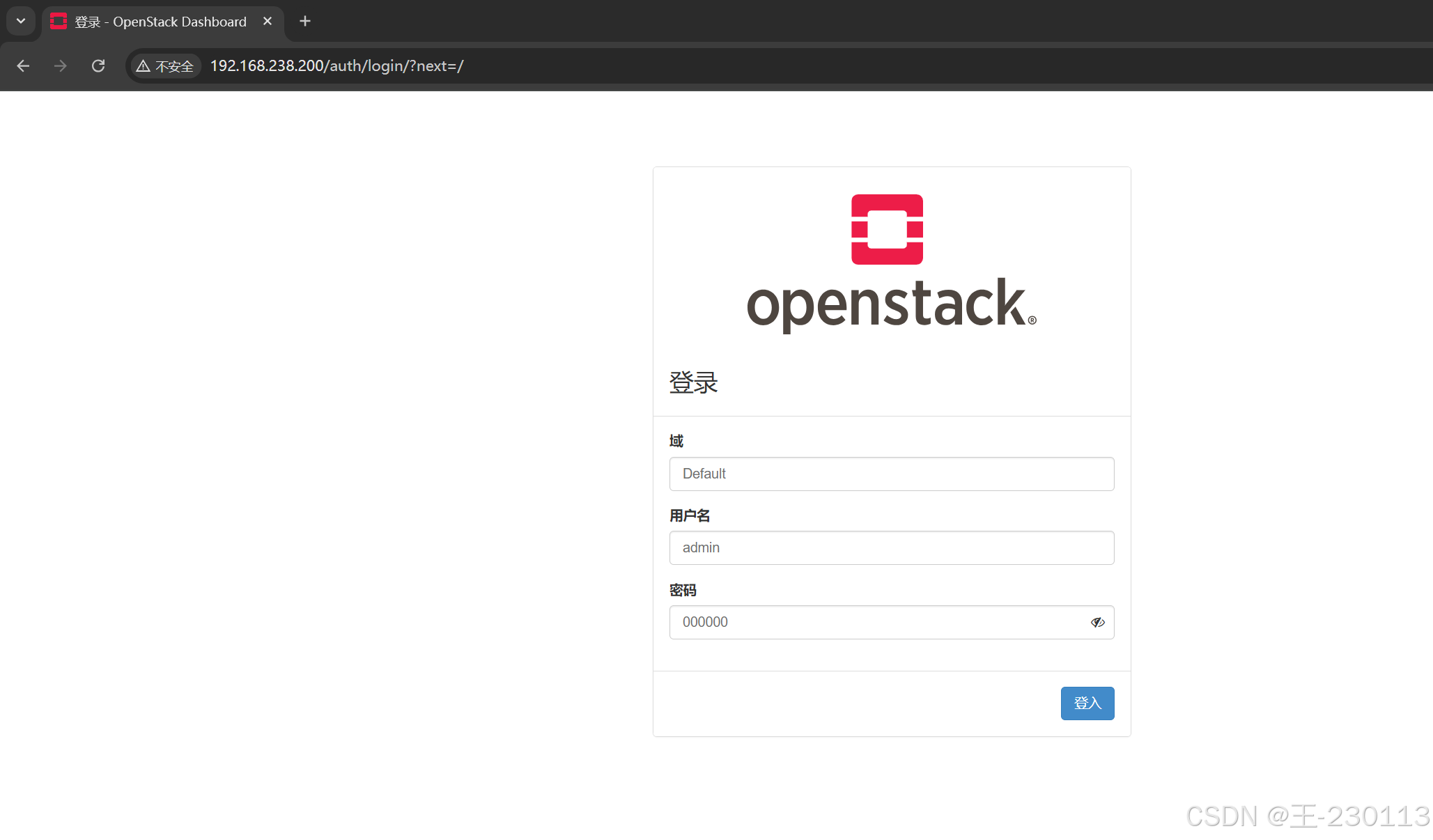Reload the login page
This screenshot has height=840, width=1433.
(98, 66)
